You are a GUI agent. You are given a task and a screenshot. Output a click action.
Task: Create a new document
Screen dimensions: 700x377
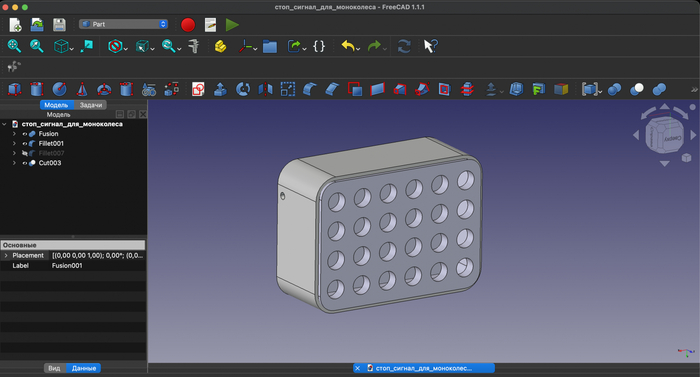[15, 25]
